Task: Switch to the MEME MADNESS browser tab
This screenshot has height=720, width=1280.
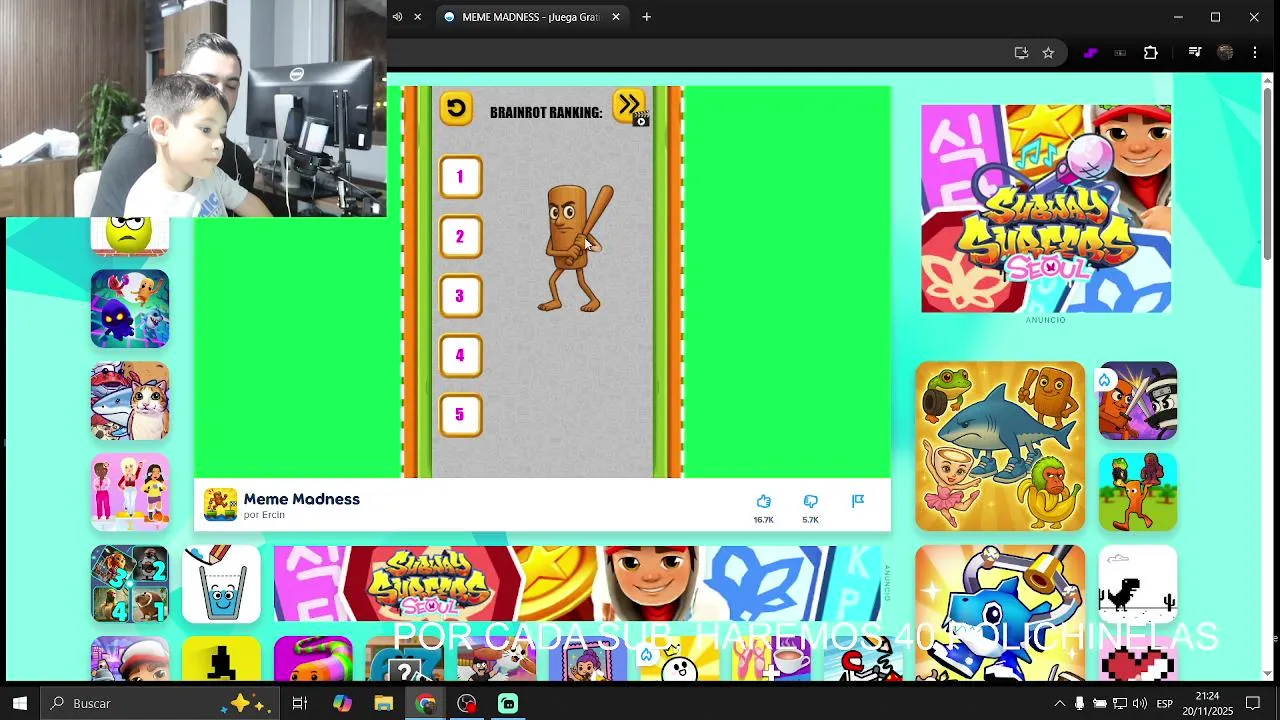Action: [x=530, y=17]
